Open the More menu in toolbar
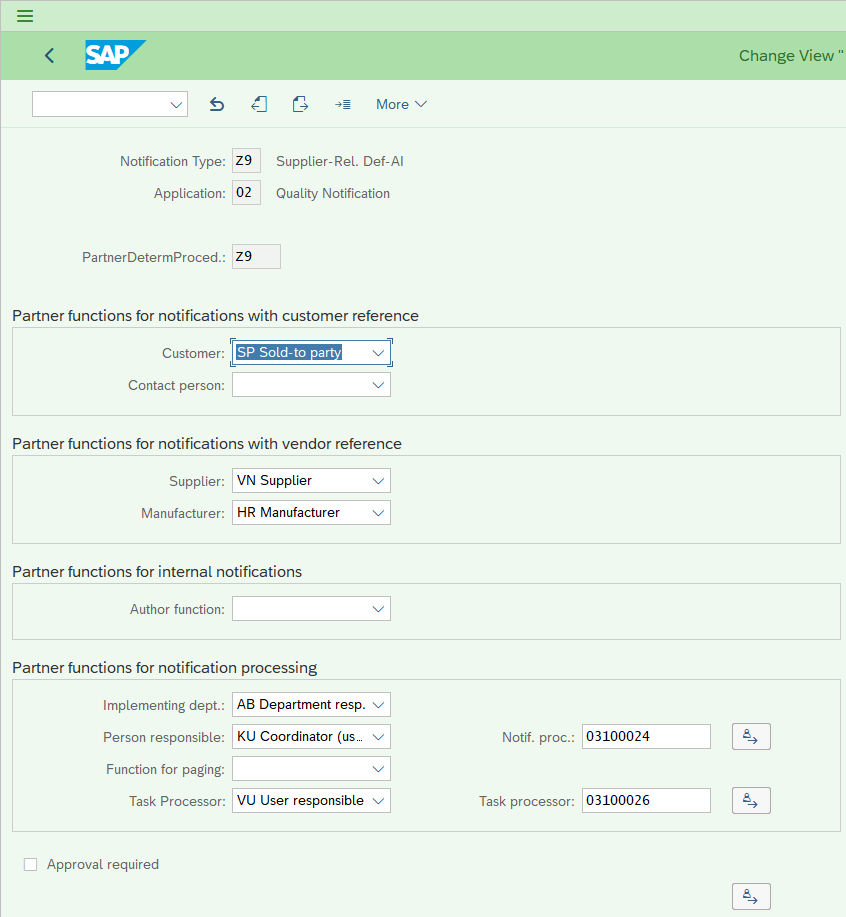Viewport: 846px width, 917px height. 401,104
